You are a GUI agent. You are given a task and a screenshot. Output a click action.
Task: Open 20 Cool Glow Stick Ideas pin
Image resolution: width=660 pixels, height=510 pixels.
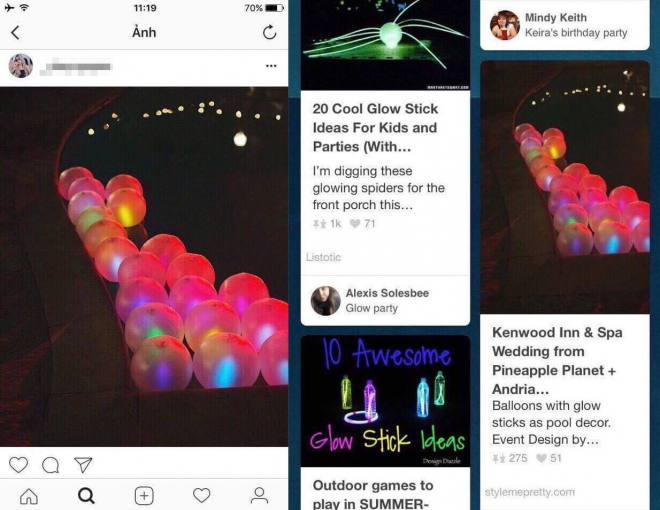click(375, 128)
